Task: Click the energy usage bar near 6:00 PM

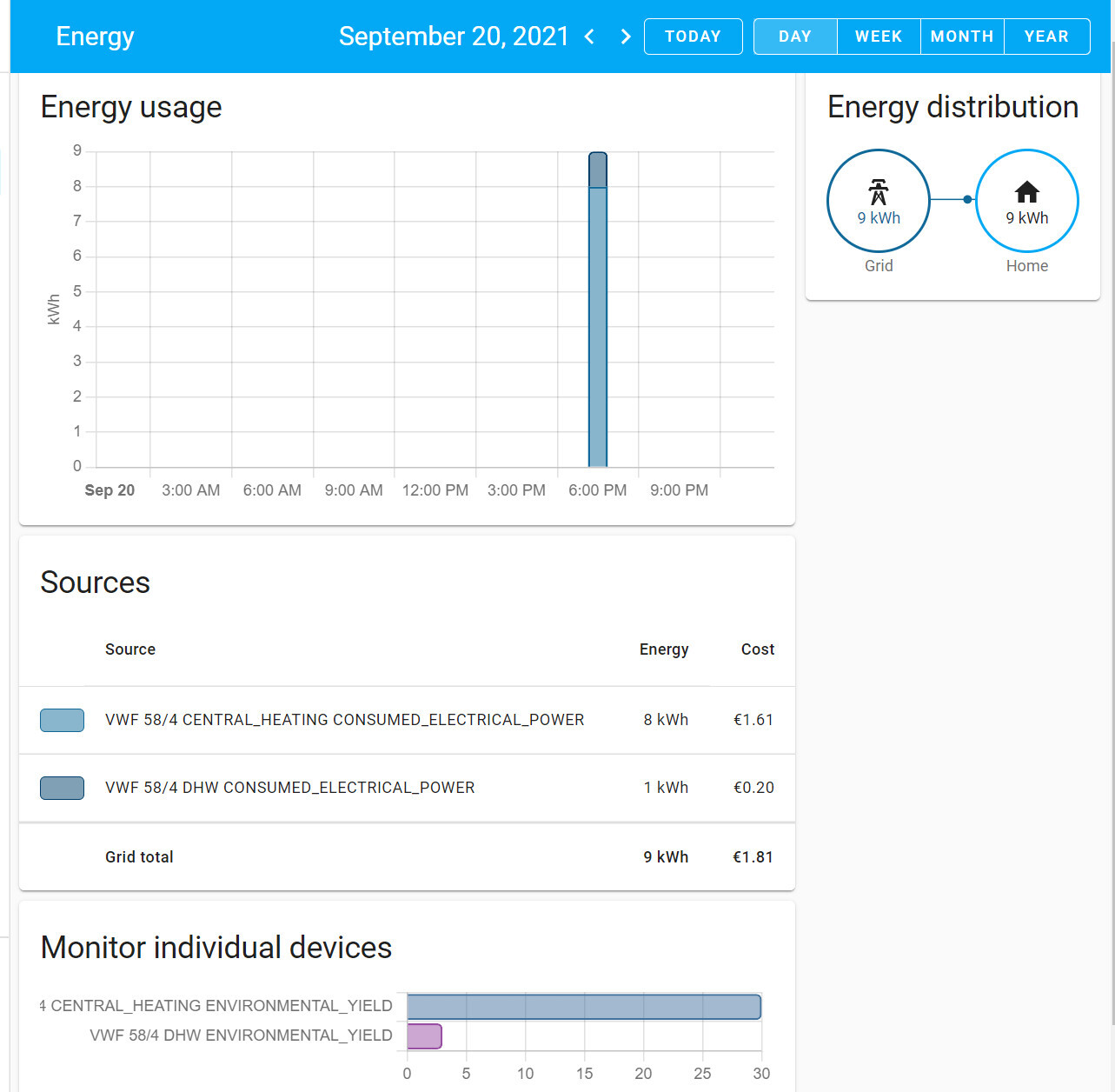Action: pyautogui.click(x=598, y=330)
